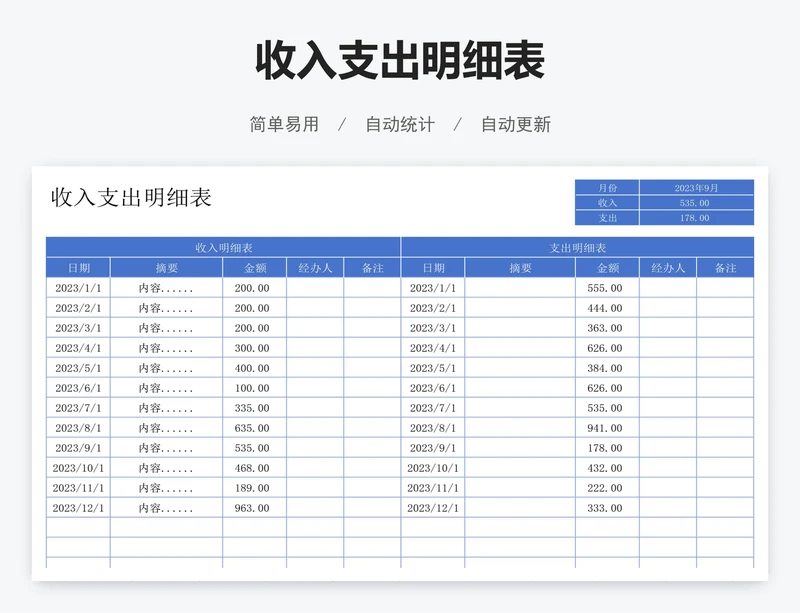Click the expense table 摘要 column header

520,268
